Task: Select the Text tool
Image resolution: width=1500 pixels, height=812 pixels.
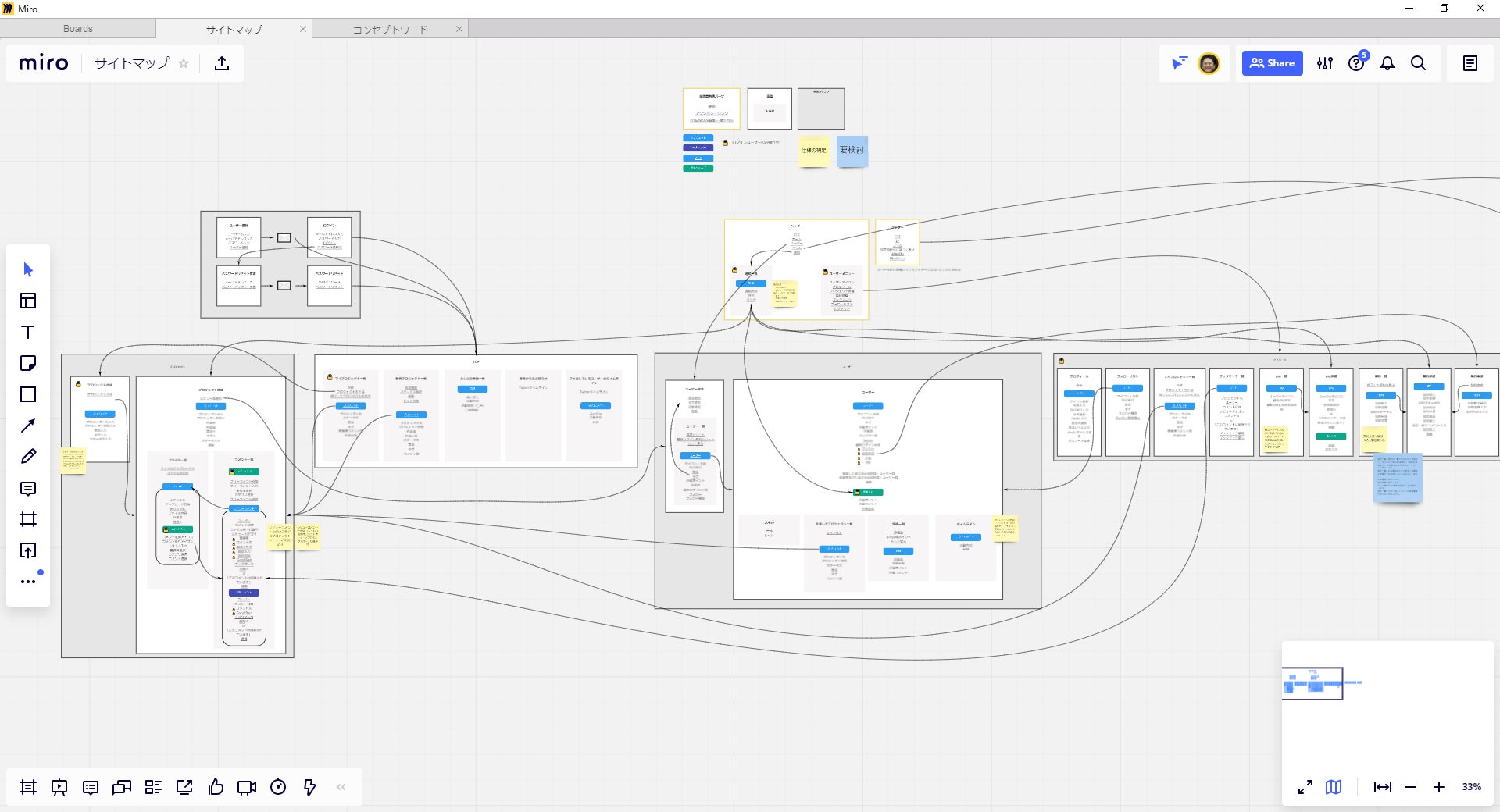Action: 28,332
